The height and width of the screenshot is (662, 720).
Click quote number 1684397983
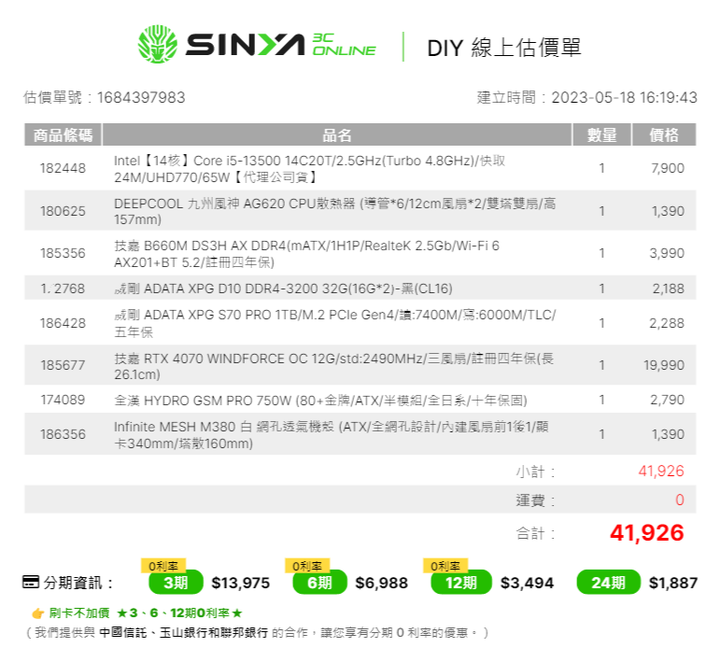[x=141, y=97]
